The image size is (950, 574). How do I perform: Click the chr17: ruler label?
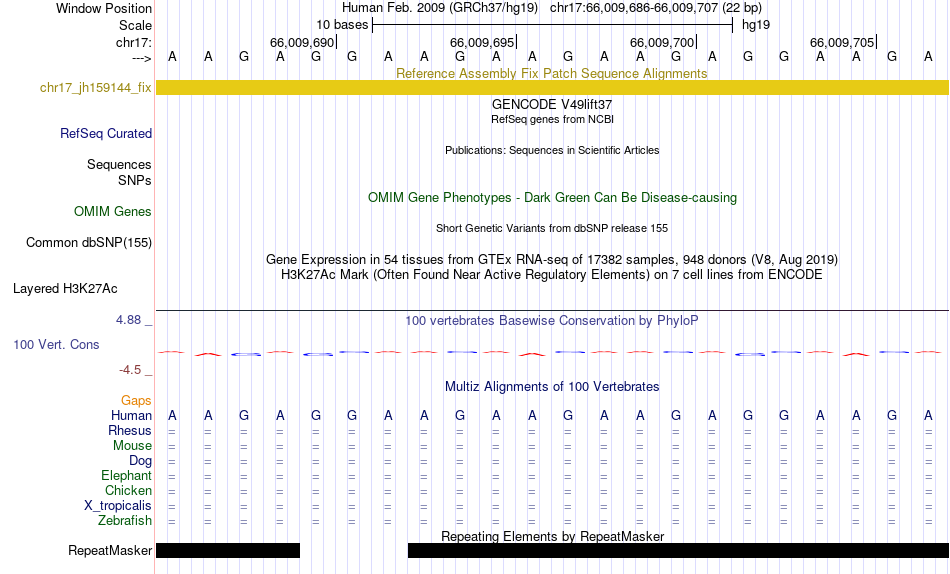tap(133, 42)
